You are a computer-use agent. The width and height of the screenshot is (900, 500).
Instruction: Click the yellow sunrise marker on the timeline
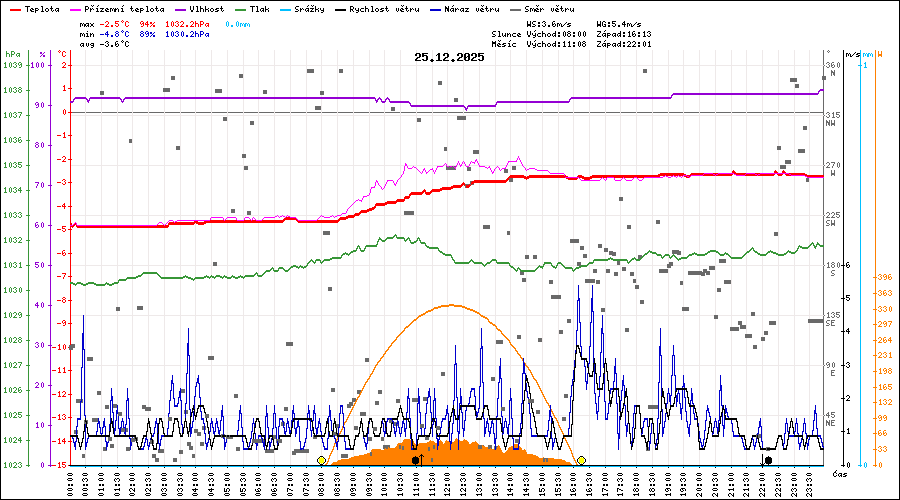tap(321, 460)
